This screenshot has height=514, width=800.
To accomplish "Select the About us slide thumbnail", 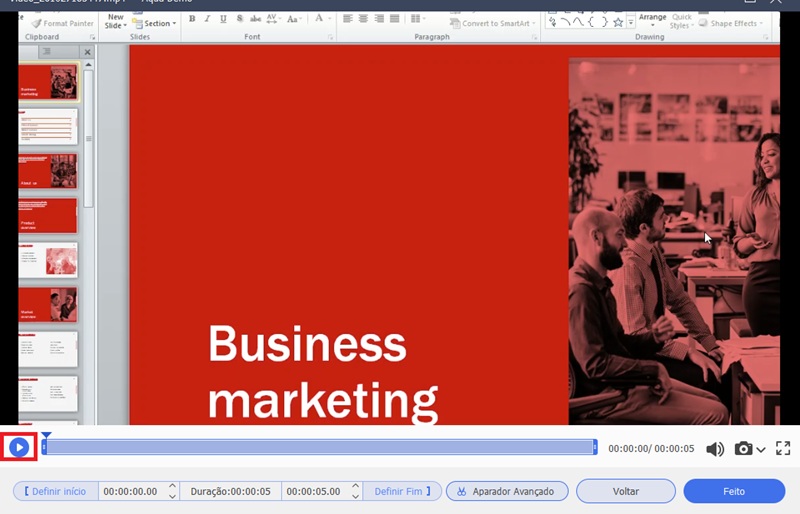I will (x=48, y=171).
